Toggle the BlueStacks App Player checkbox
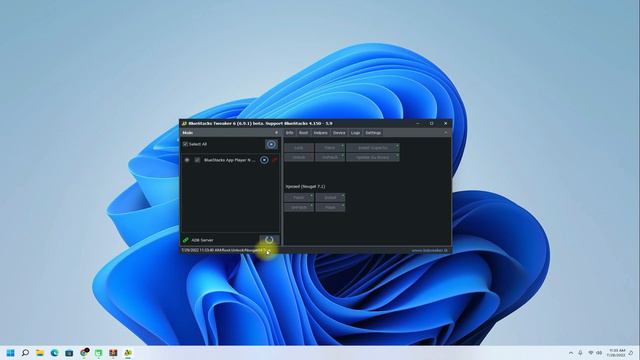This screenshot has width=640, height=360. point(197,160)
